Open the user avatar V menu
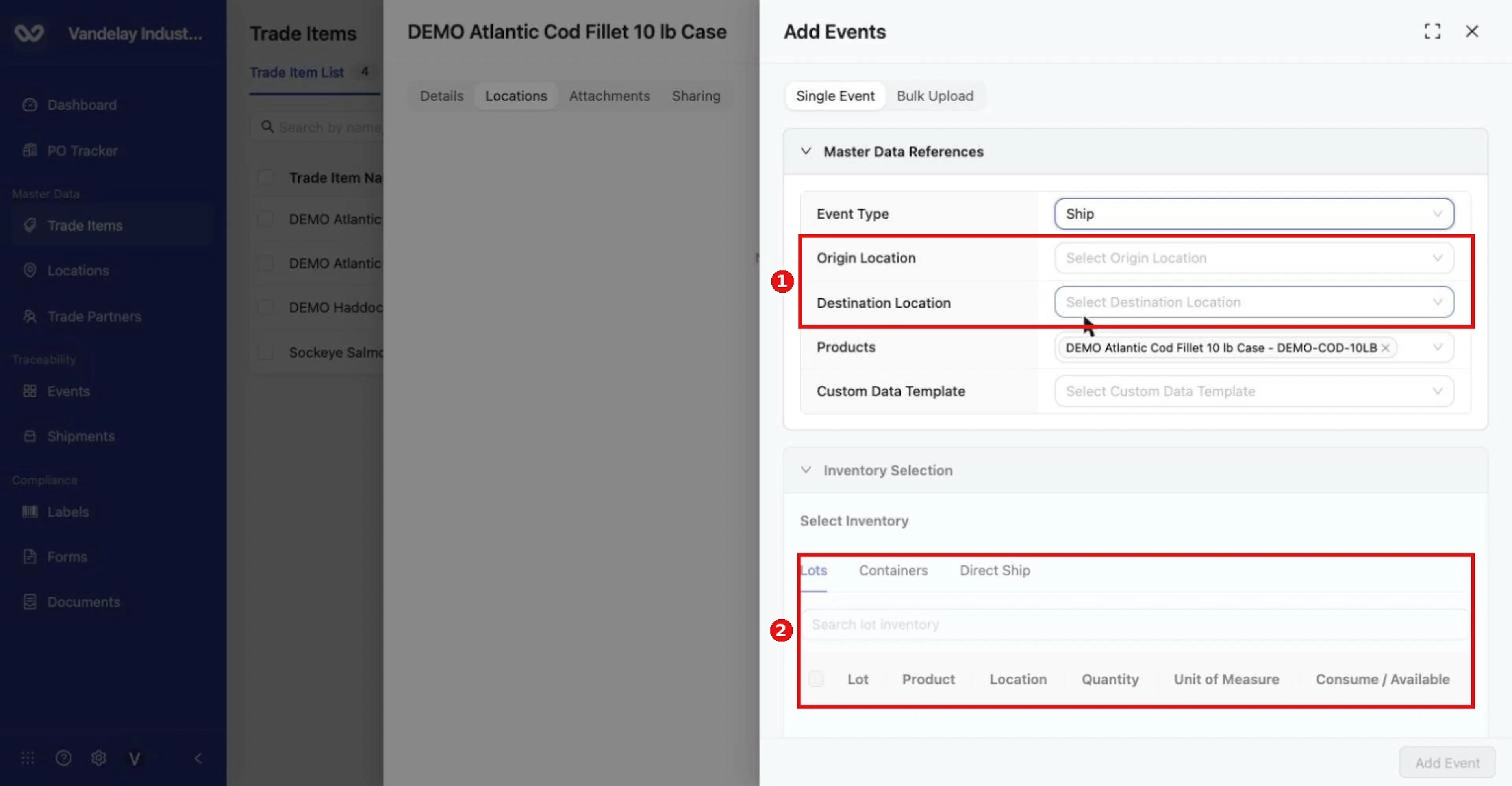The height and width of the screenshot is (786, 1512). coord(134,758)
